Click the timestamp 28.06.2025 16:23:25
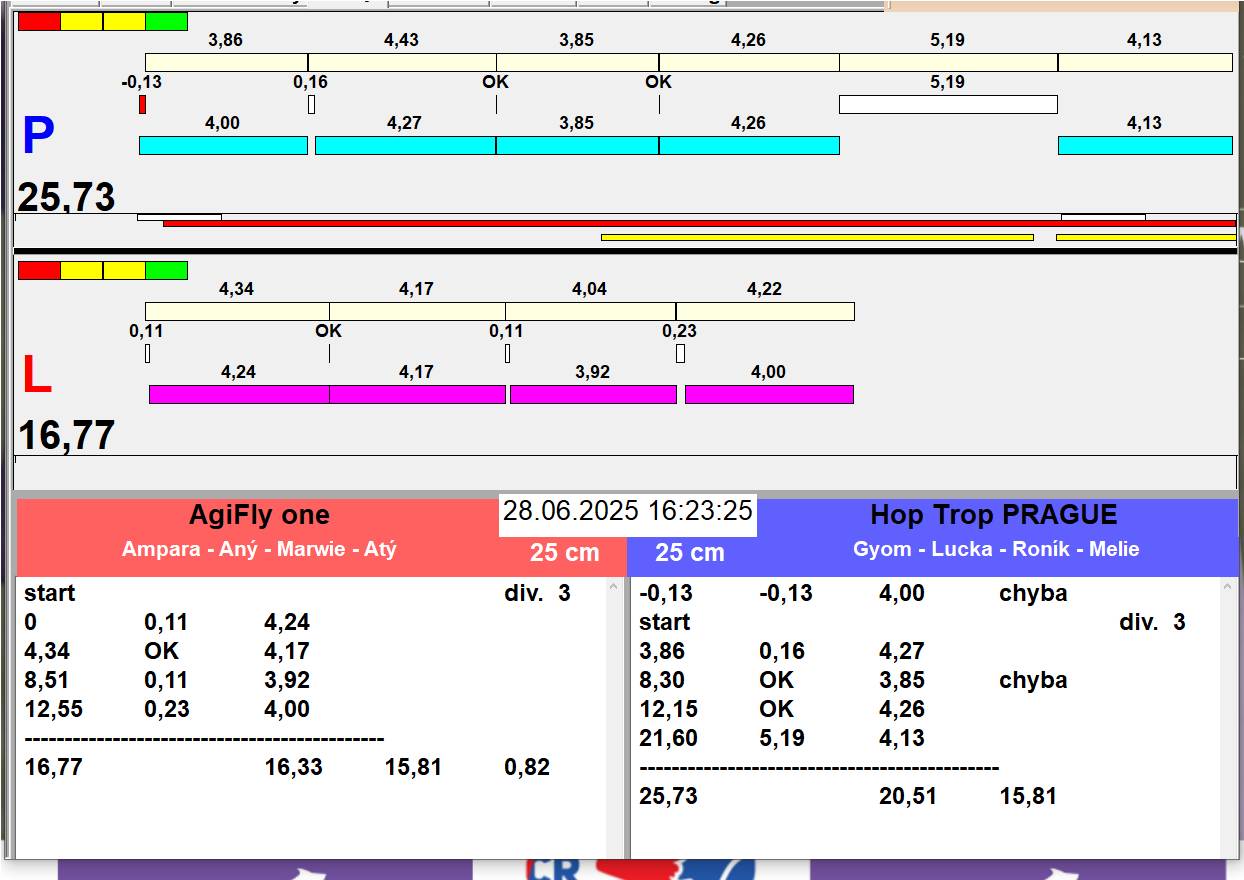Viewport: 1244px width, 880px height. [628, 511]
